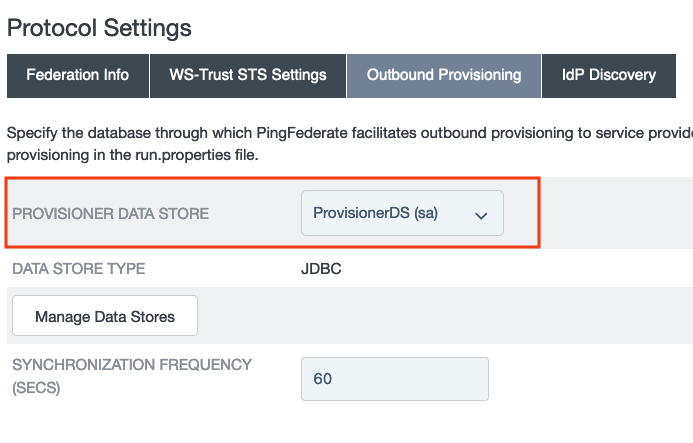
Task: Click the Protocol Settings page heading
Action: point(99,28)
